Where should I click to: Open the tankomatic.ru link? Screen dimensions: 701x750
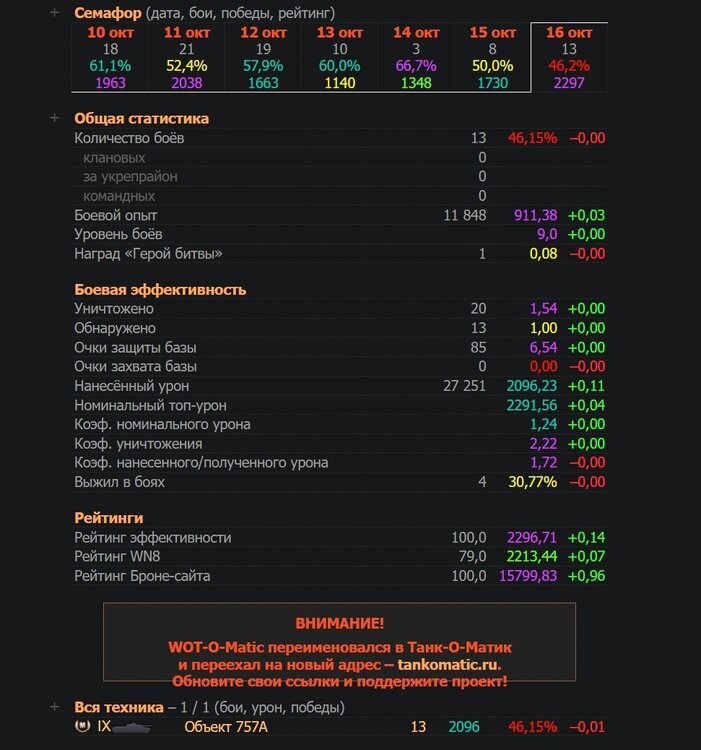pyautogui.click(x=448, y=664)
